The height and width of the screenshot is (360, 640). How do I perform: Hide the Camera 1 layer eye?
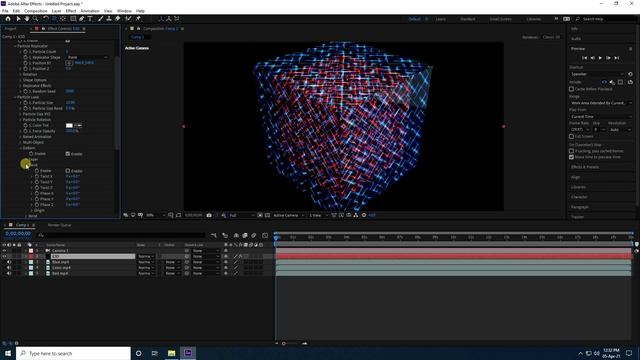4,251
